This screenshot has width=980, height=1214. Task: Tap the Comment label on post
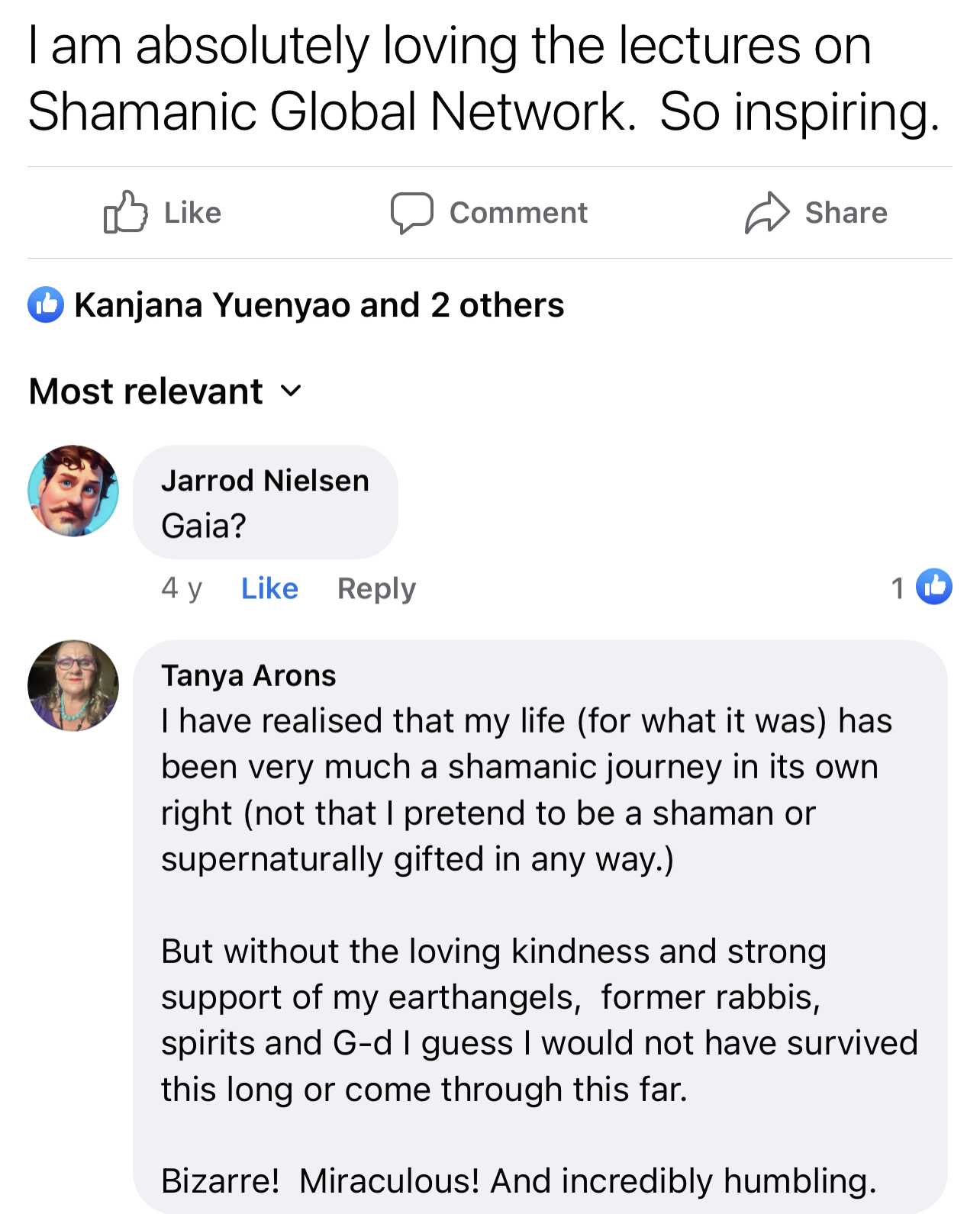click(x=519, y=213)
